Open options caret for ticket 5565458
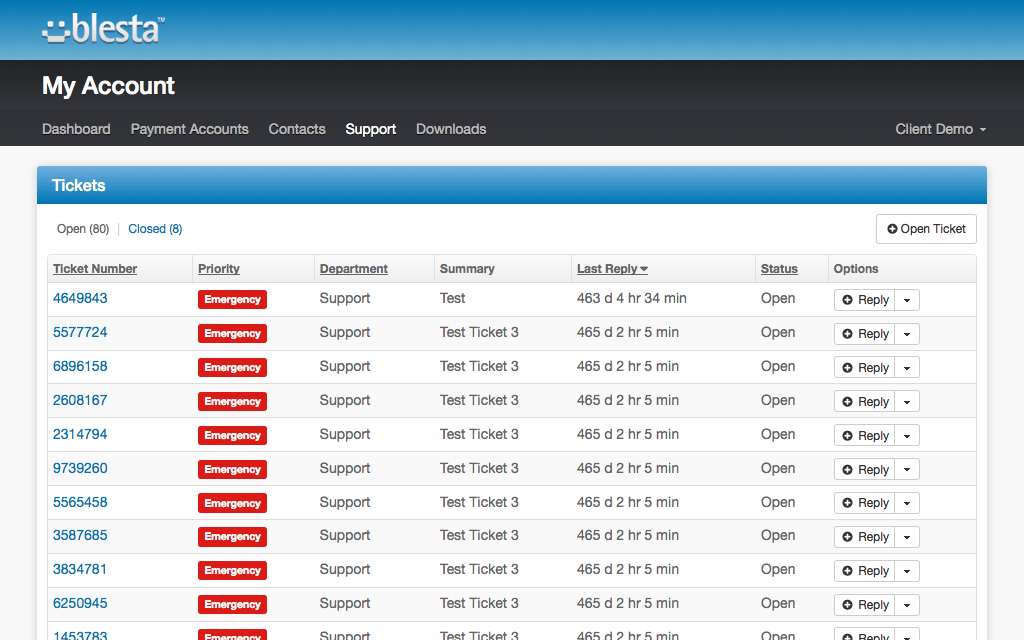Image resolution: width=1024 pixels, height=640 pixels. (x=906, y=503)
